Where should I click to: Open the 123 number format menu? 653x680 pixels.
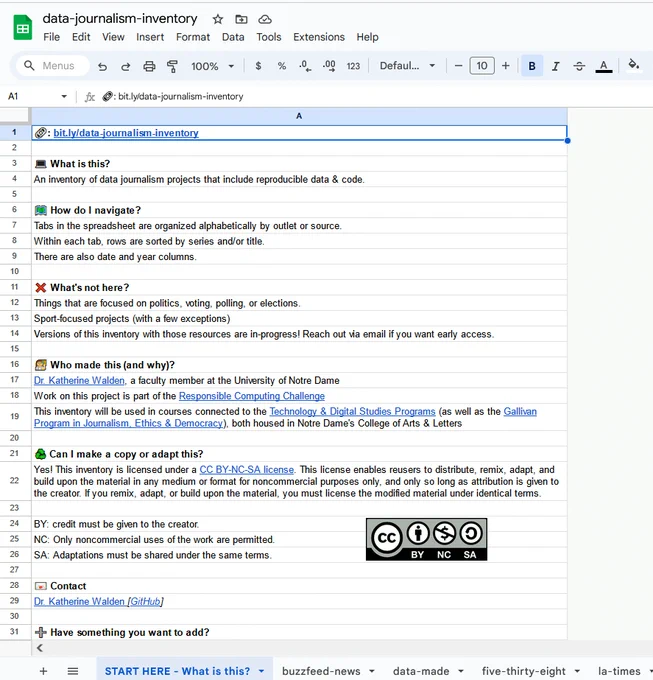353,66
